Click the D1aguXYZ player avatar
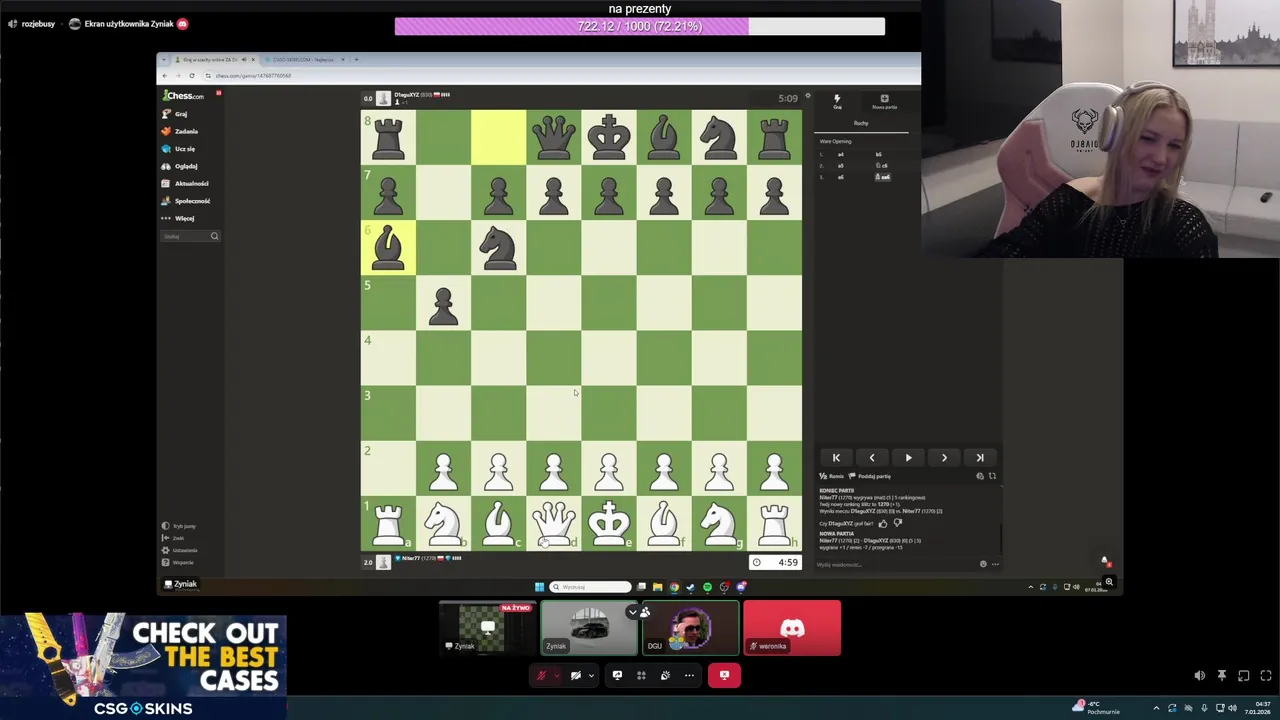Screen dimensions: 1280x720 [x=383, y=98]
